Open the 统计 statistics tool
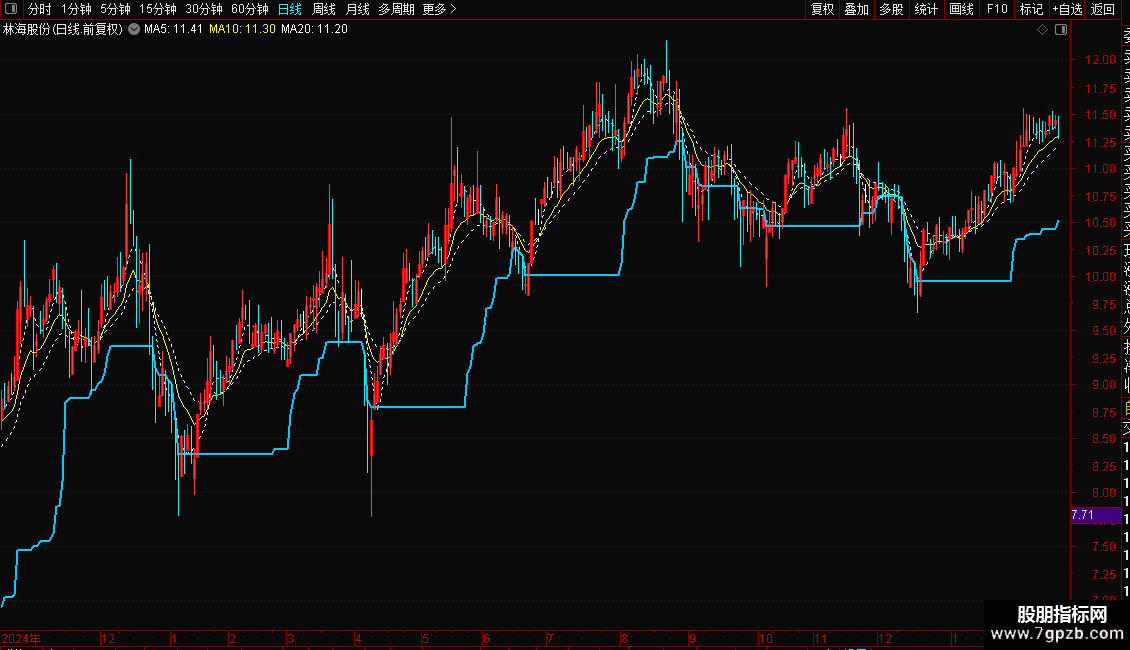 point(926,9)
